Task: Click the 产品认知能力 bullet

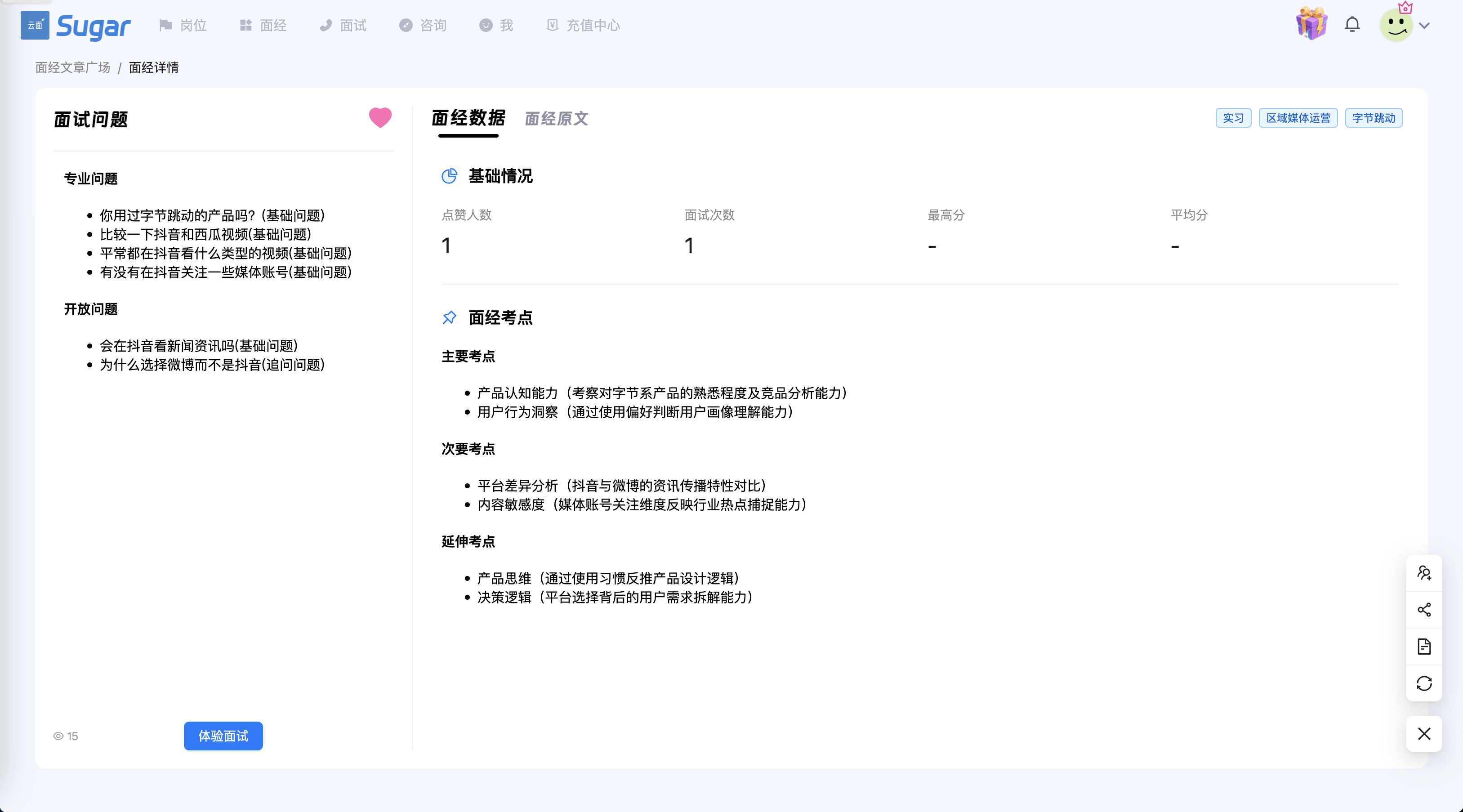Action: (663, 393)
